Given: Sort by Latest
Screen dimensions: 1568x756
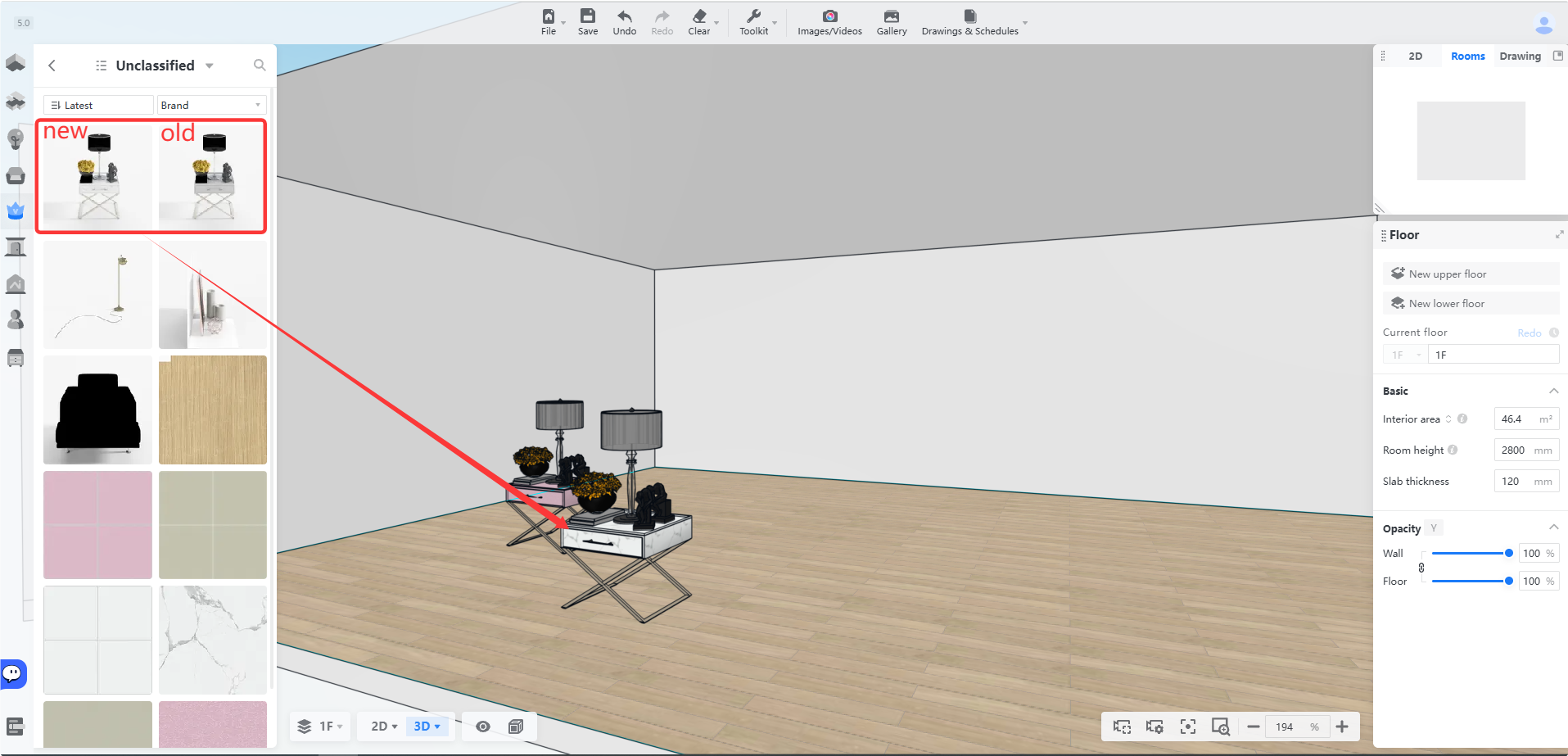Looking at the screenshot, I should click(98, 105).
